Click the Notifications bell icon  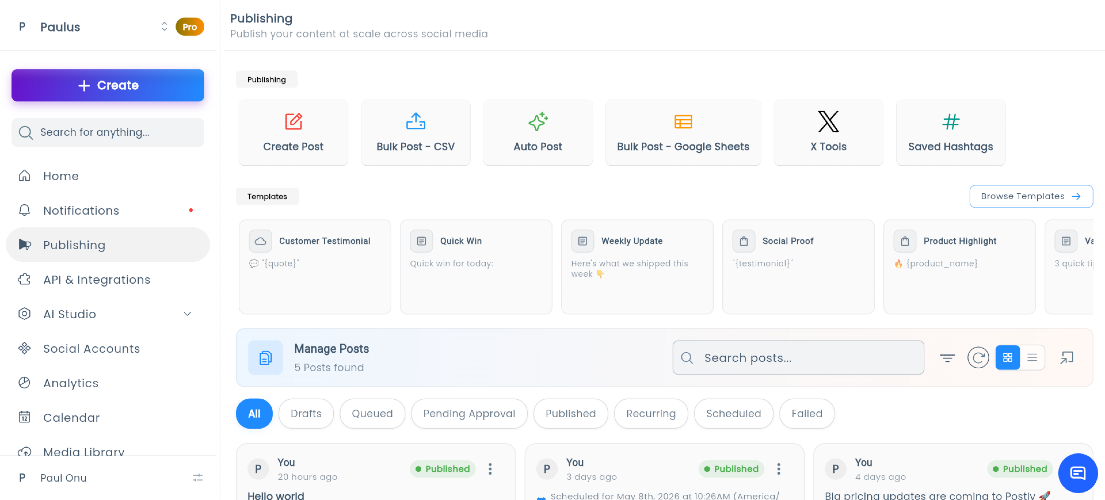25,211
